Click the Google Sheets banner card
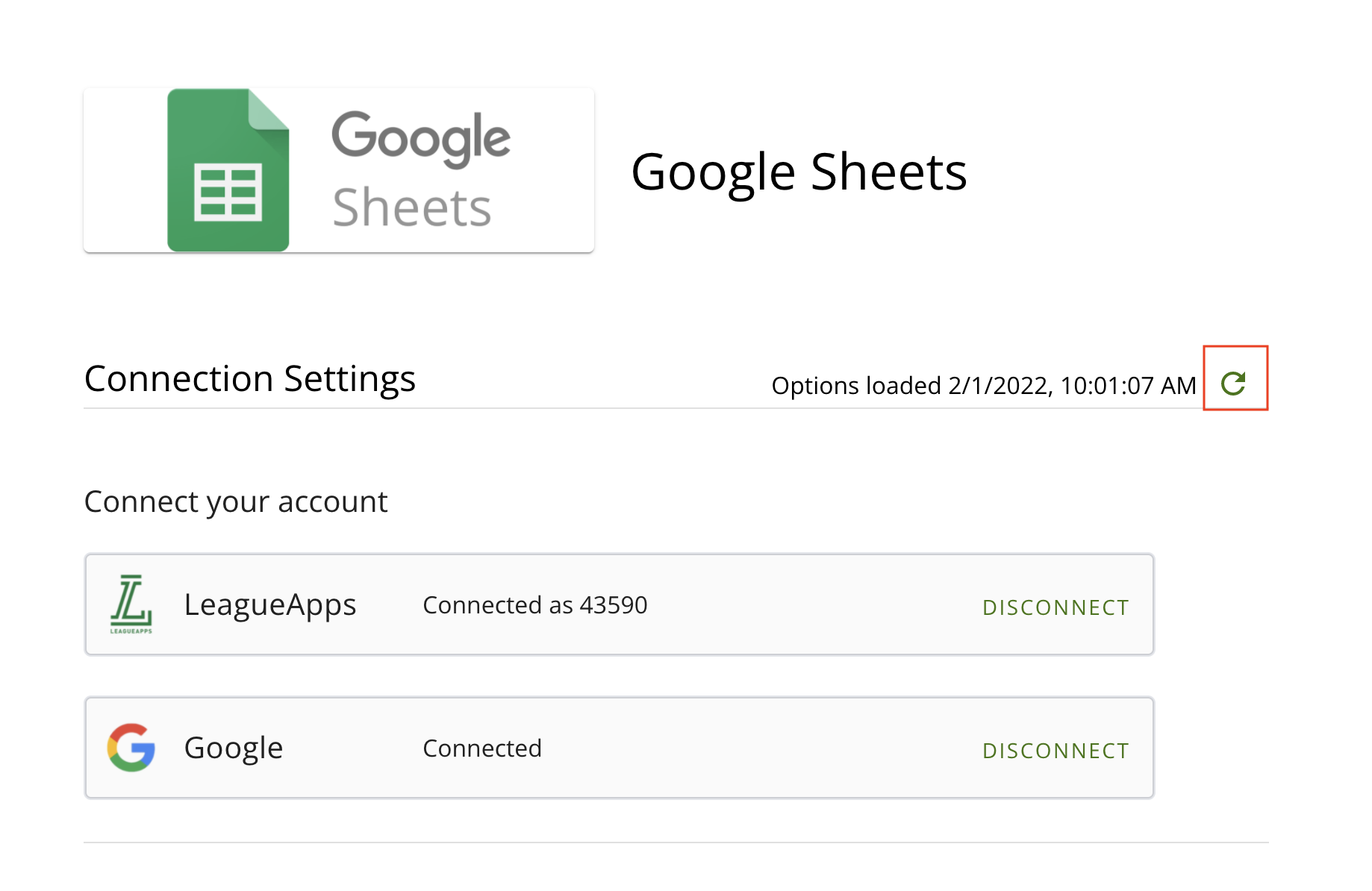This screenshot has width=1372, height=891. pyautogui.click(x=337, y=170)
